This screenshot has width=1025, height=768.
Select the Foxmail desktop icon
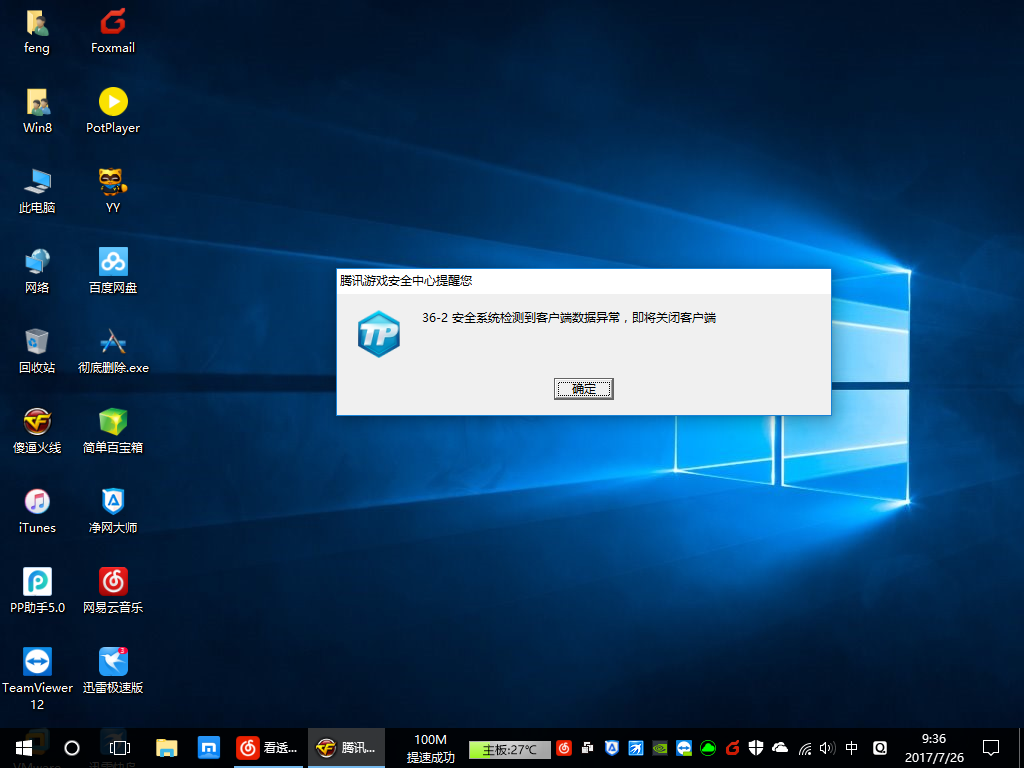112,32
